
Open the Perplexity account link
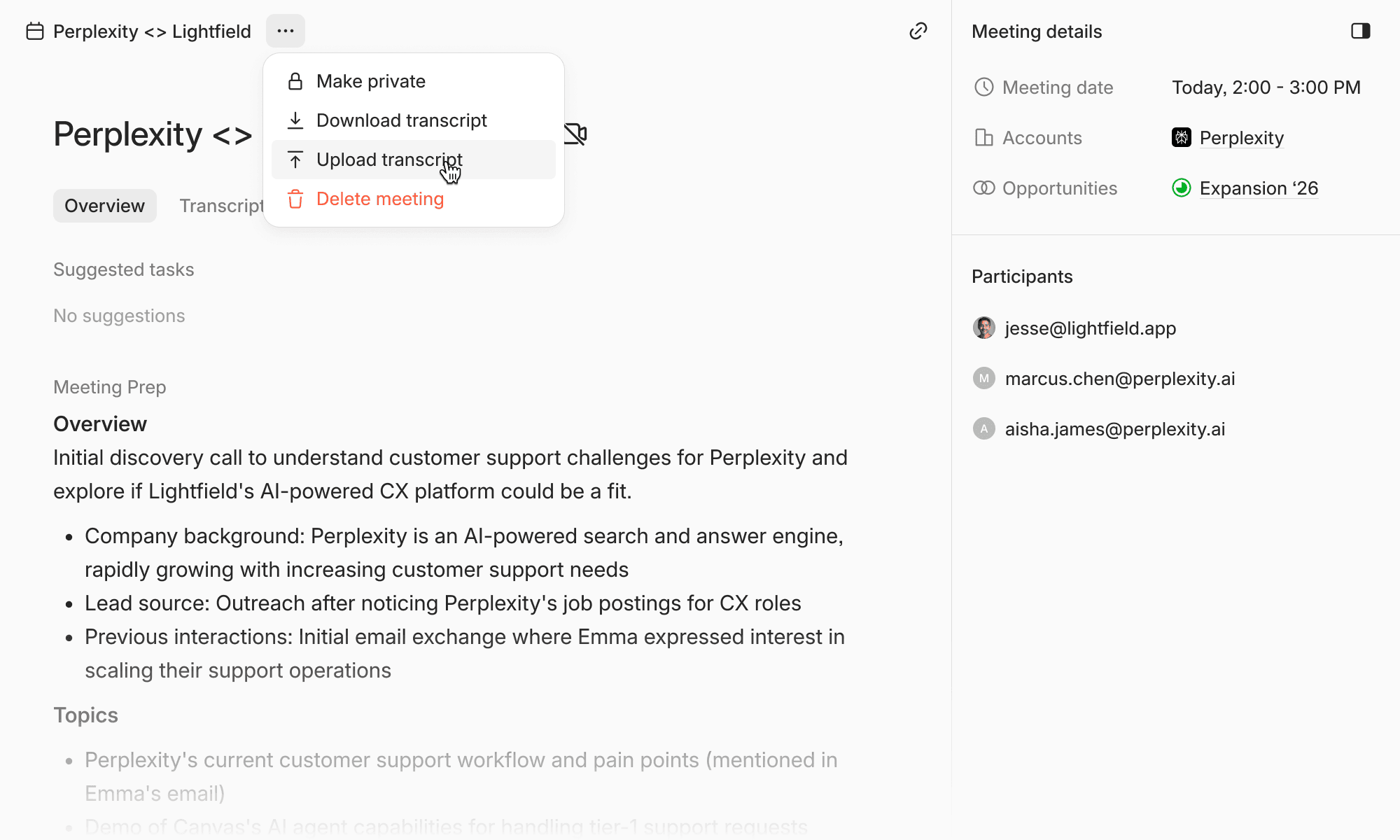tap(1241, 138)
